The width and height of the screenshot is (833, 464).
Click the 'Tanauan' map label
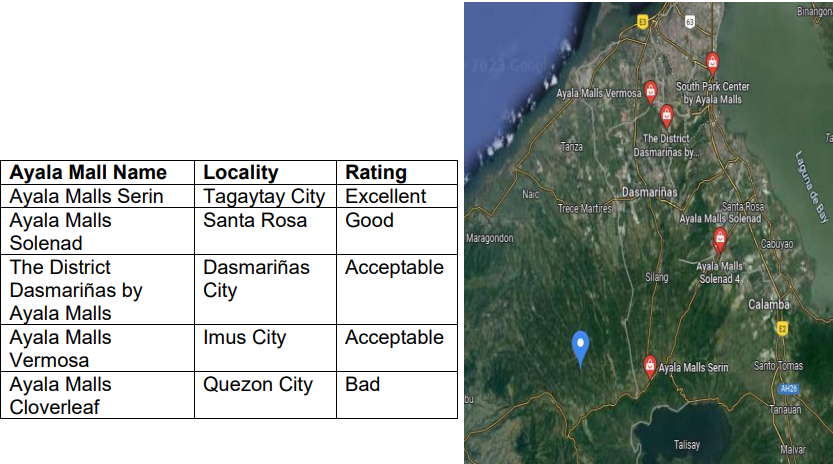pos(785,410)
